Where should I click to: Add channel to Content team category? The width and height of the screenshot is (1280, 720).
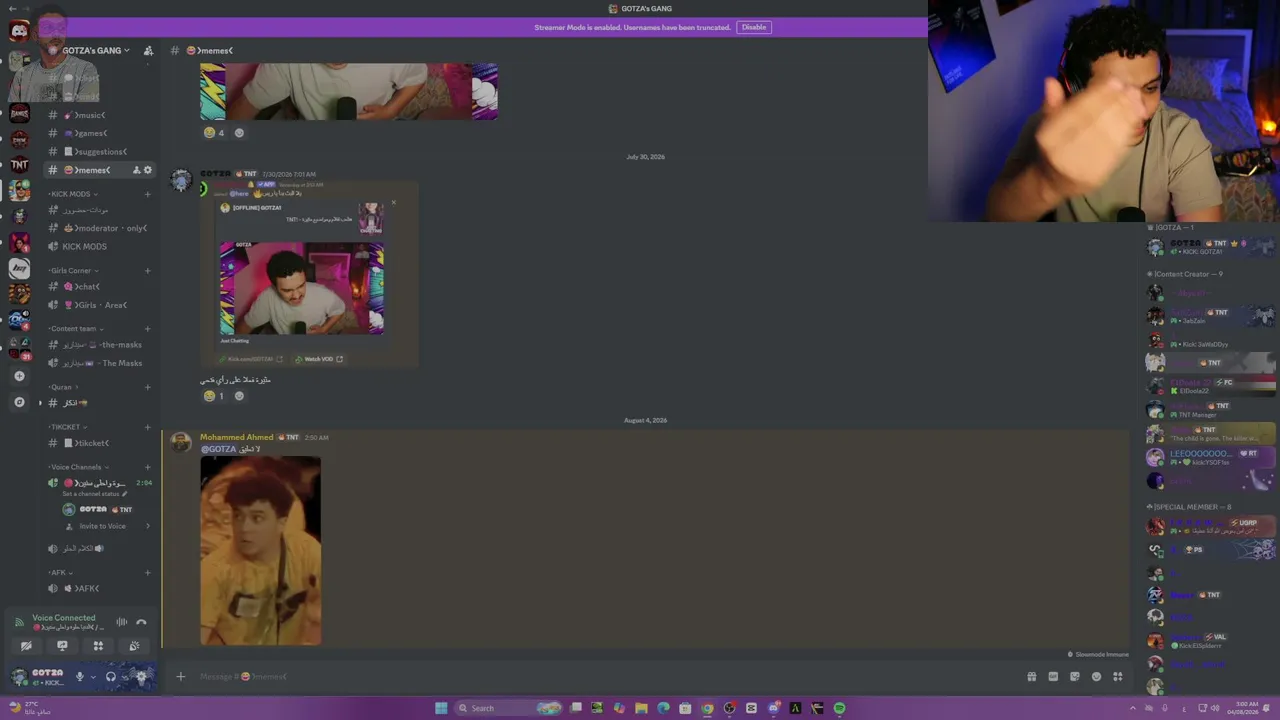point(147,329)
